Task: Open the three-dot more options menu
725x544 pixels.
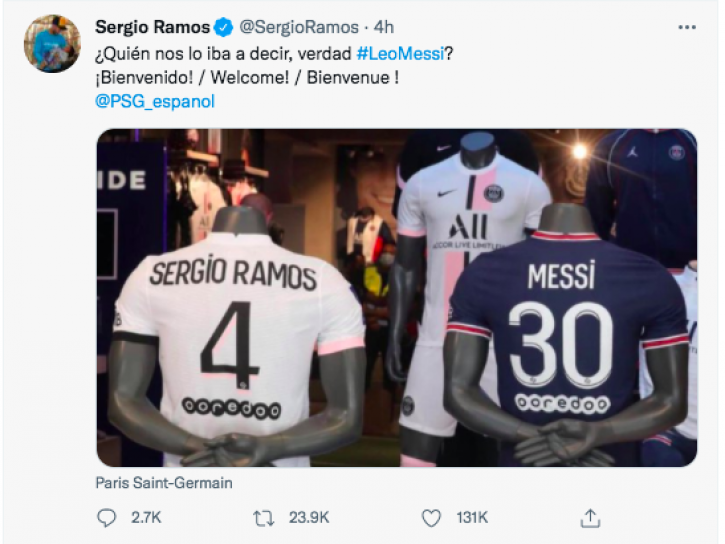Action: click(x=687, y=25)
